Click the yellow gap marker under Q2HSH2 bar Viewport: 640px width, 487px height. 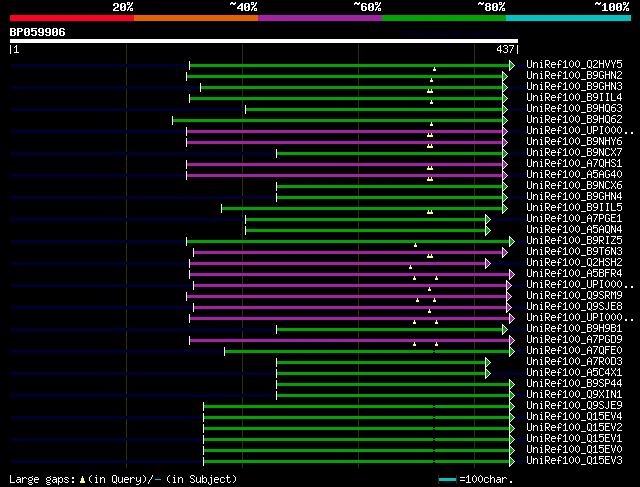[411, 267]
